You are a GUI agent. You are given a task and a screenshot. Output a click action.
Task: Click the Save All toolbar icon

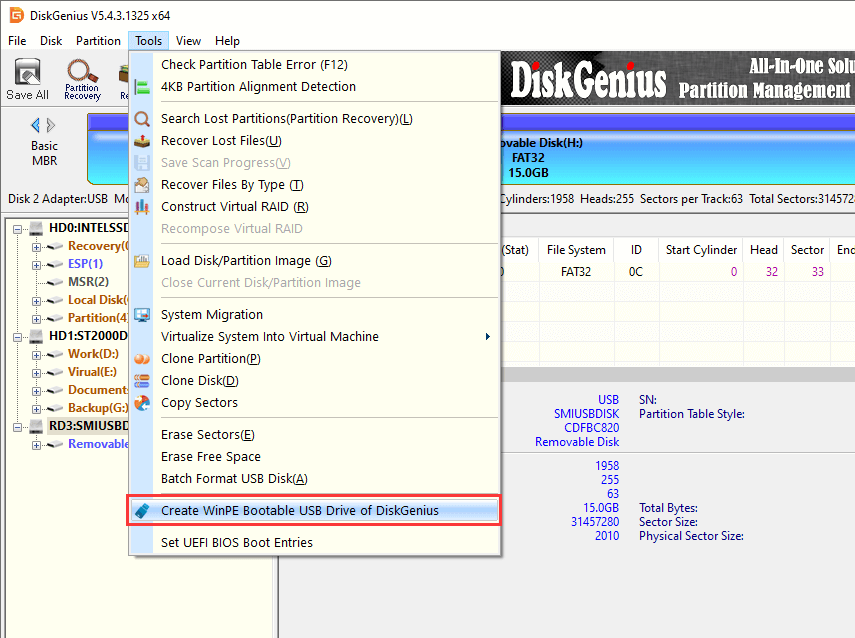click(x=27, y=78)
